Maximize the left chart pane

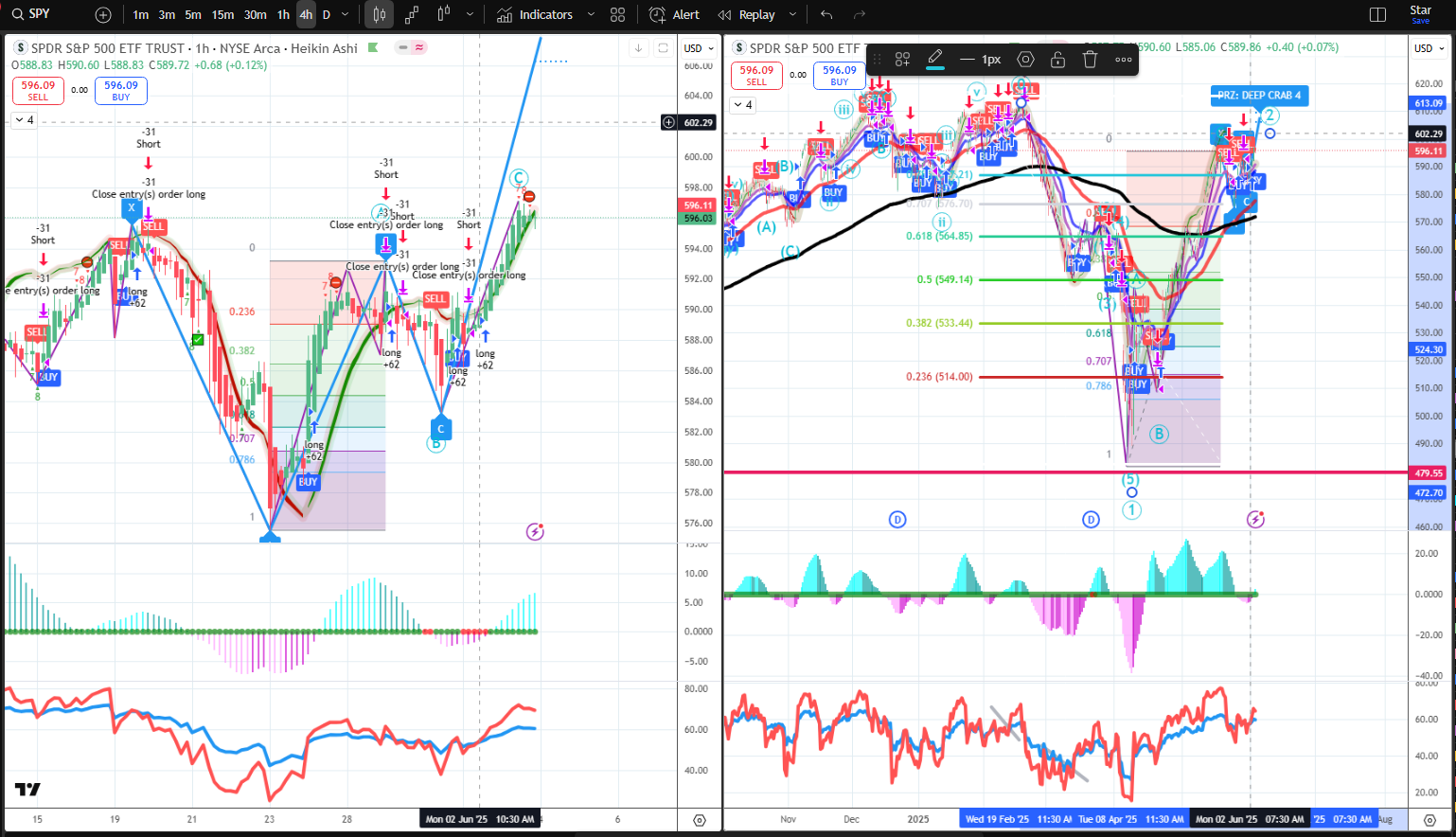click(664, 48)
